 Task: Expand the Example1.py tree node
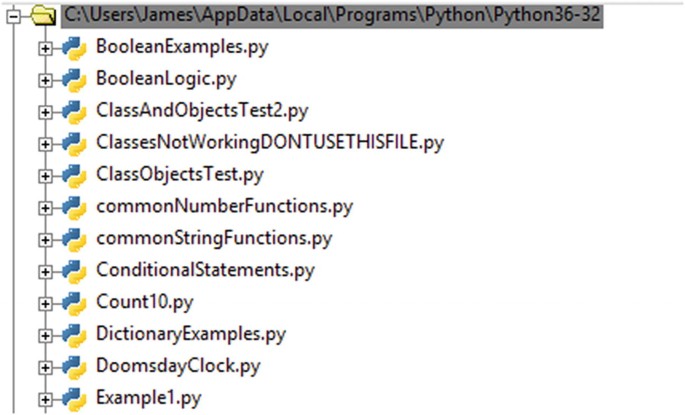pyautogui.click(x=44, y=400)
